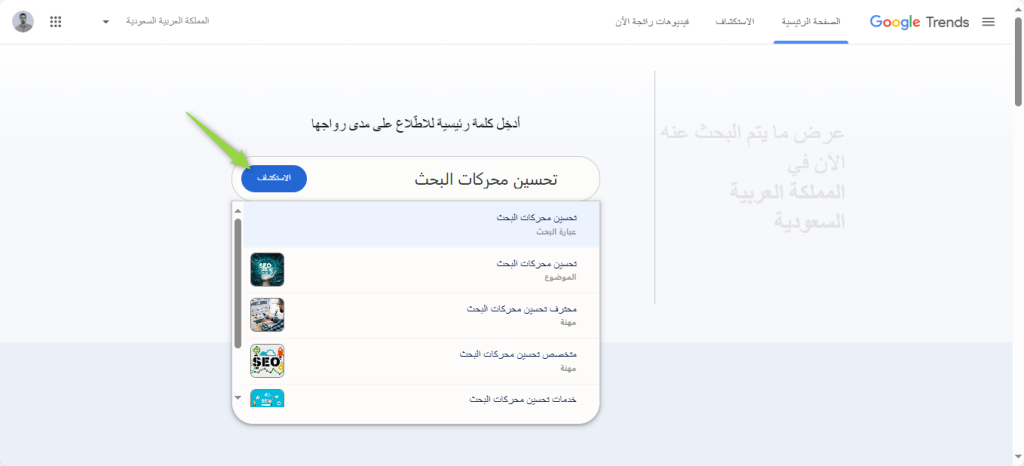Image resolution: width=1024 pixels, height=466 pixels.
Task: Open the profile account avatar
Action: tap(23, 22)
